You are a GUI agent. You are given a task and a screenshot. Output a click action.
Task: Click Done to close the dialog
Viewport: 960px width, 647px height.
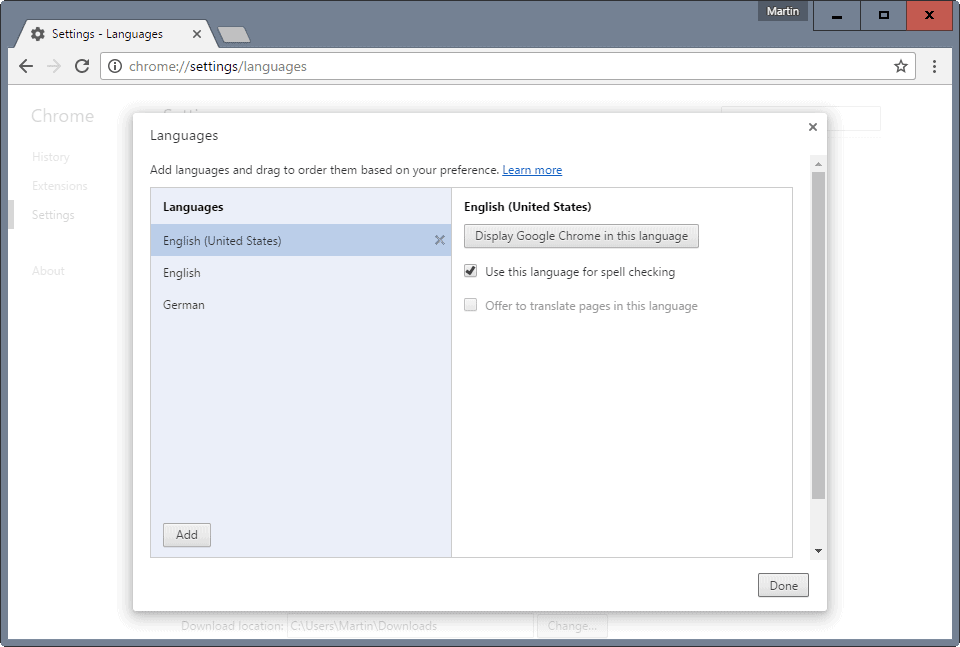point(783,585)
